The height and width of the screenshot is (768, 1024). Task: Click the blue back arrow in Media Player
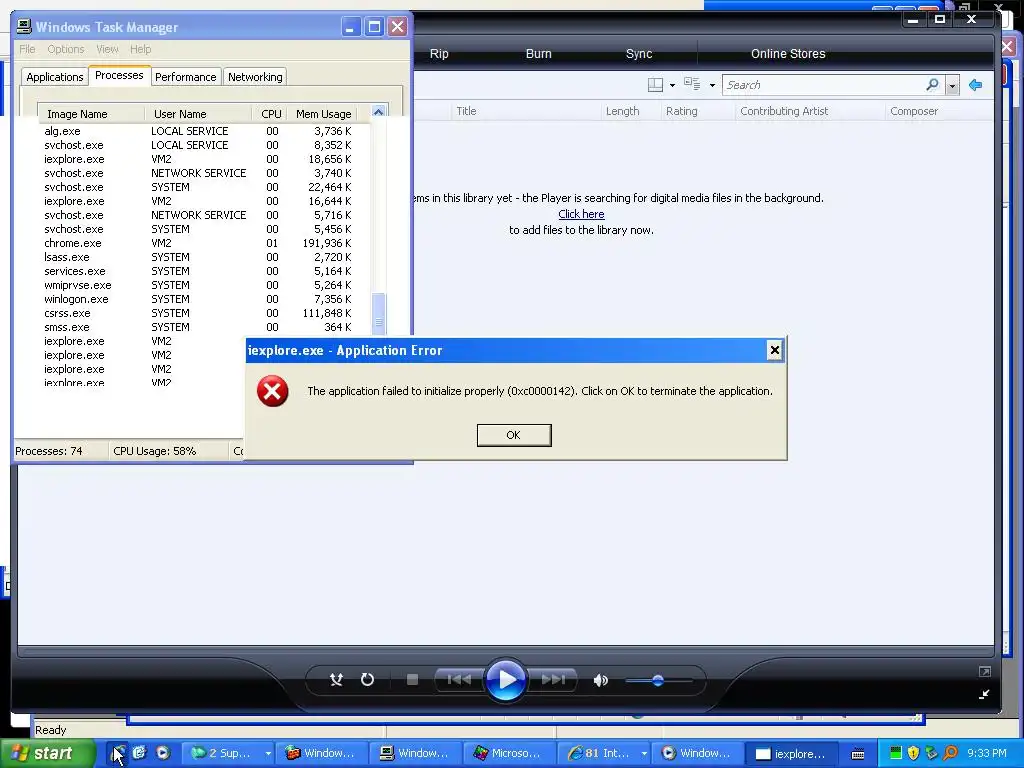coord(976,85)
